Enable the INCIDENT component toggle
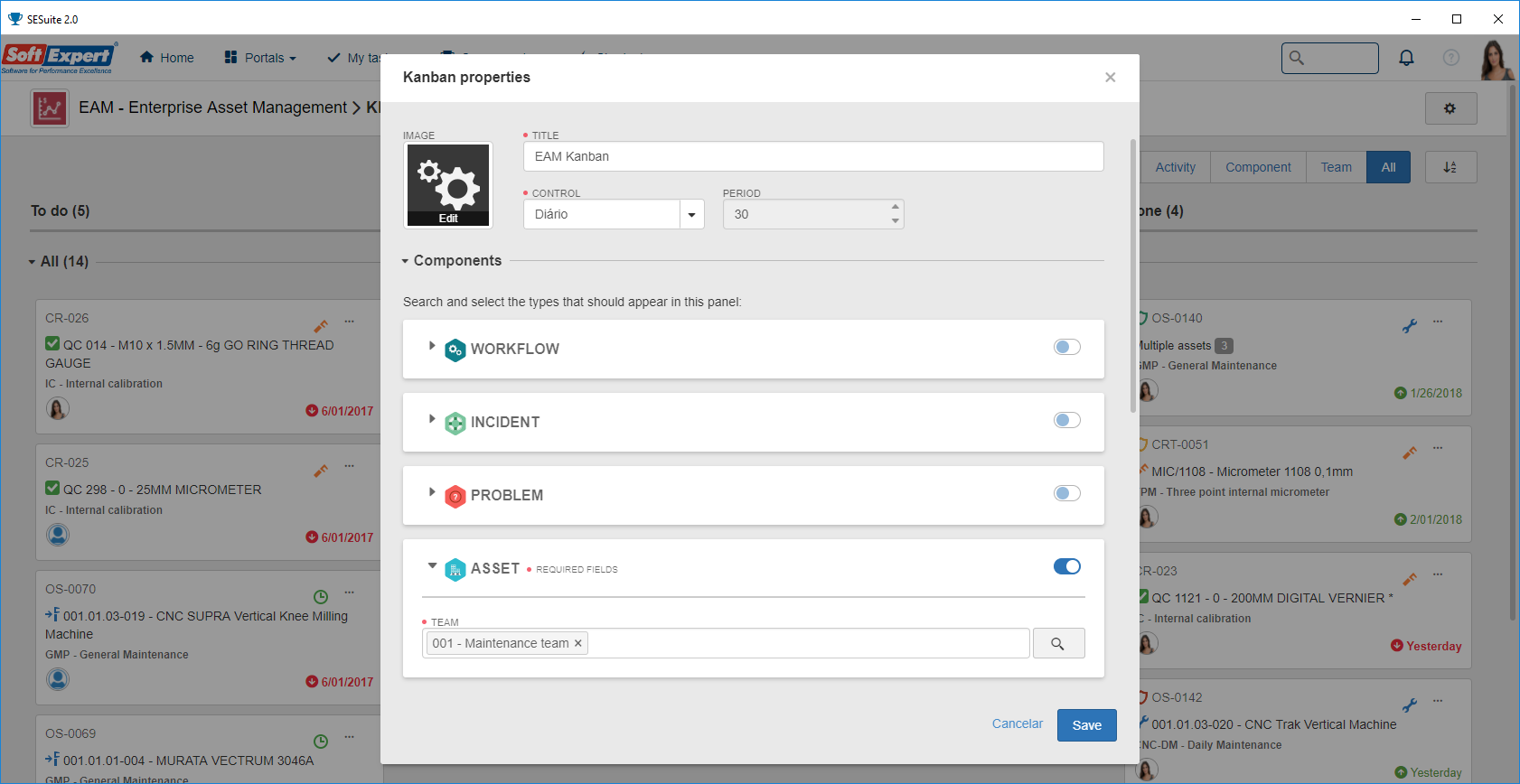The width and height of the screenshot is (1520, 784). click(x=1067, y=420)
